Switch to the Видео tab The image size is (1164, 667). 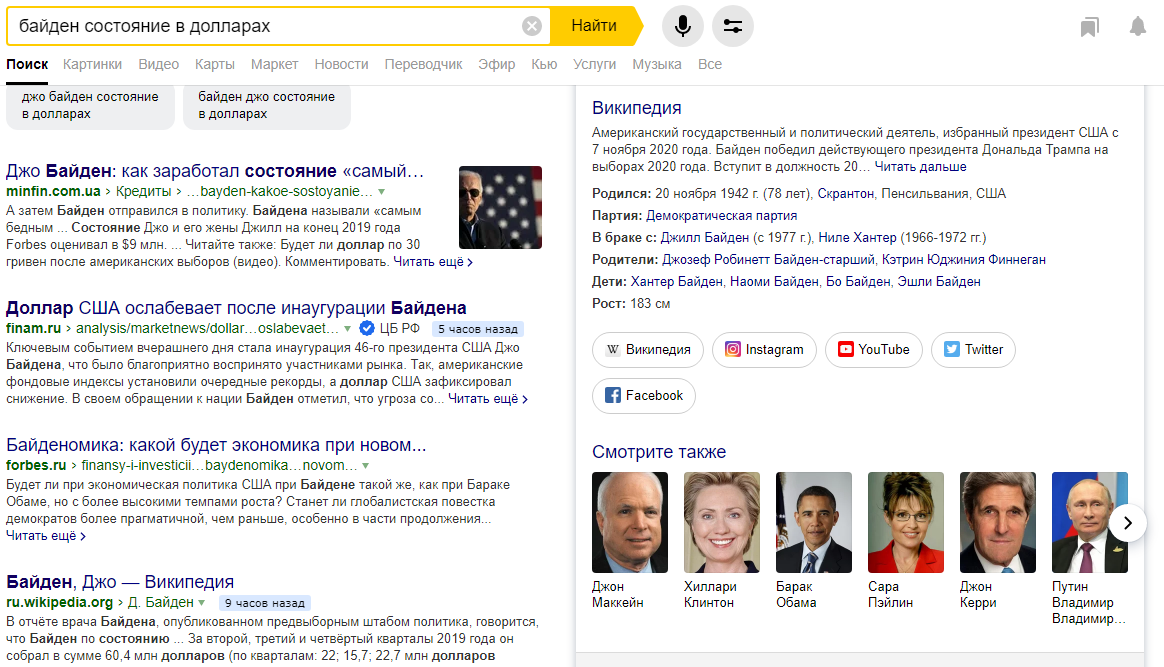click(158, 65)
